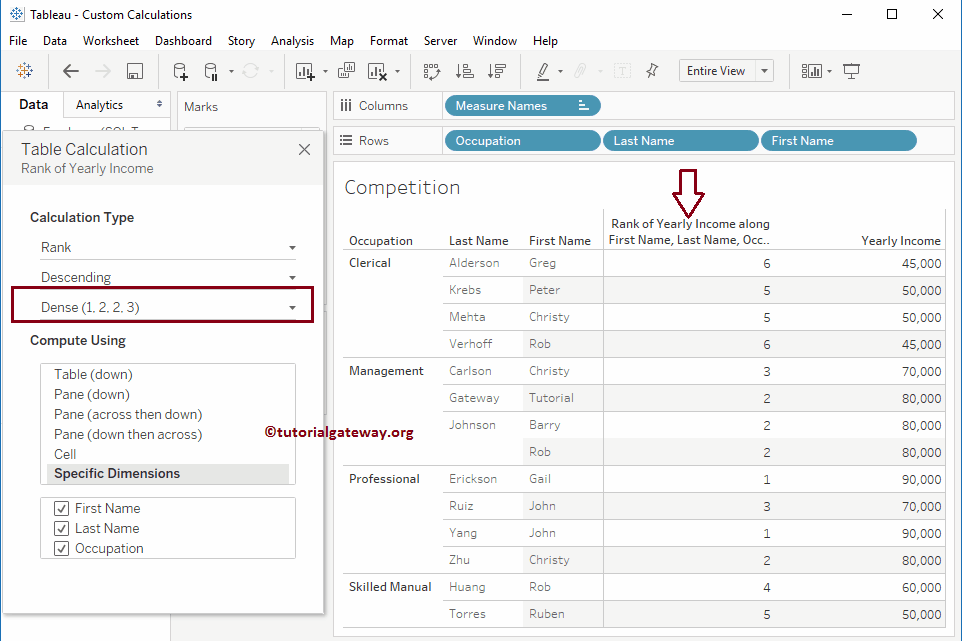Toggle the First Name checkbox
Viewport: 962px width, 641px height.
point(61,509)
